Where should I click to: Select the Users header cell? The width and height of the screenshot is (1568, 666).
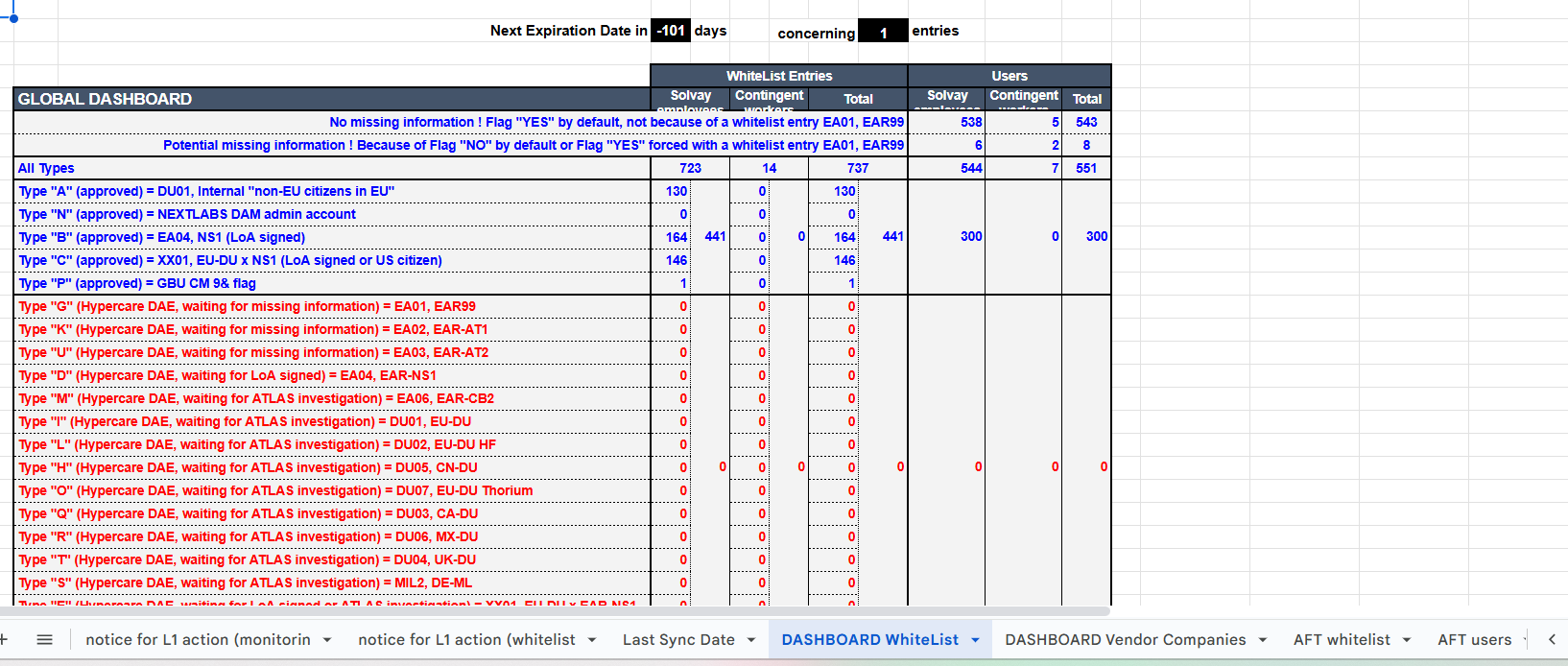click(x=1009, y=76)
